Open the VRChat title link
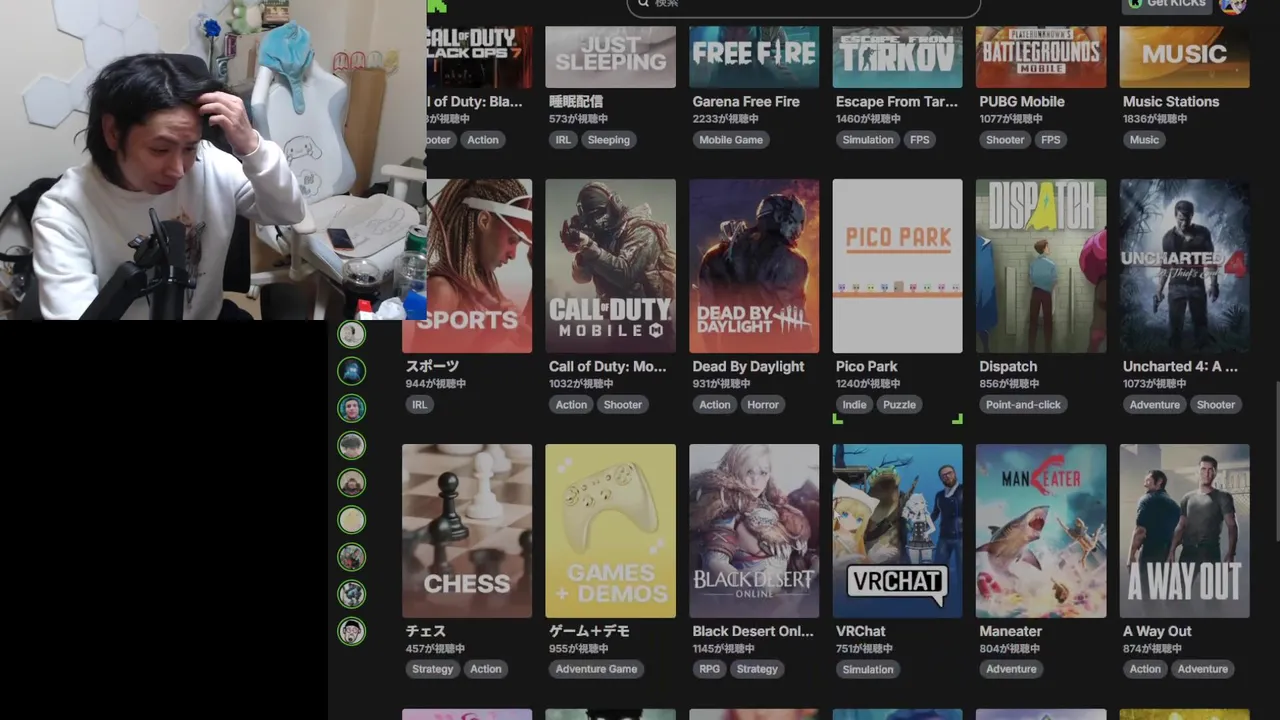Screen dimensions: 1280x720 click(861, 631)
